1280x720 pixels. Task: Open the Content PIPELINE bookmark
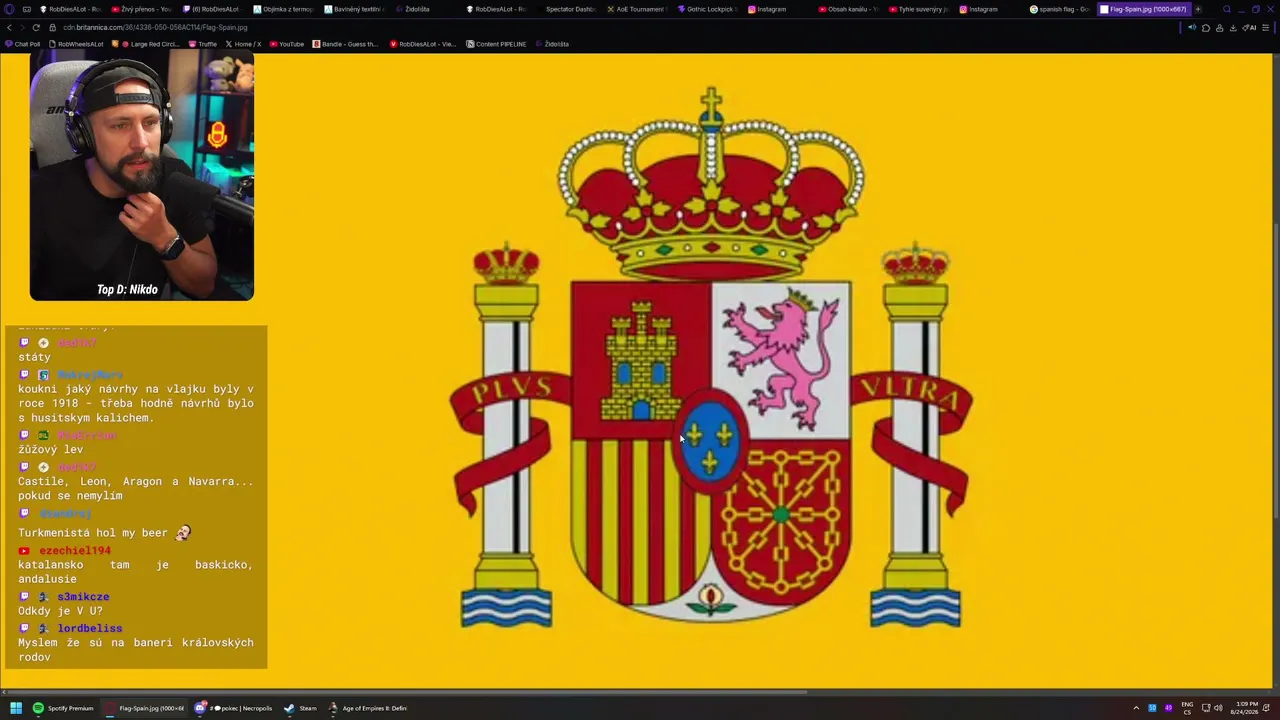coord(496,44)
